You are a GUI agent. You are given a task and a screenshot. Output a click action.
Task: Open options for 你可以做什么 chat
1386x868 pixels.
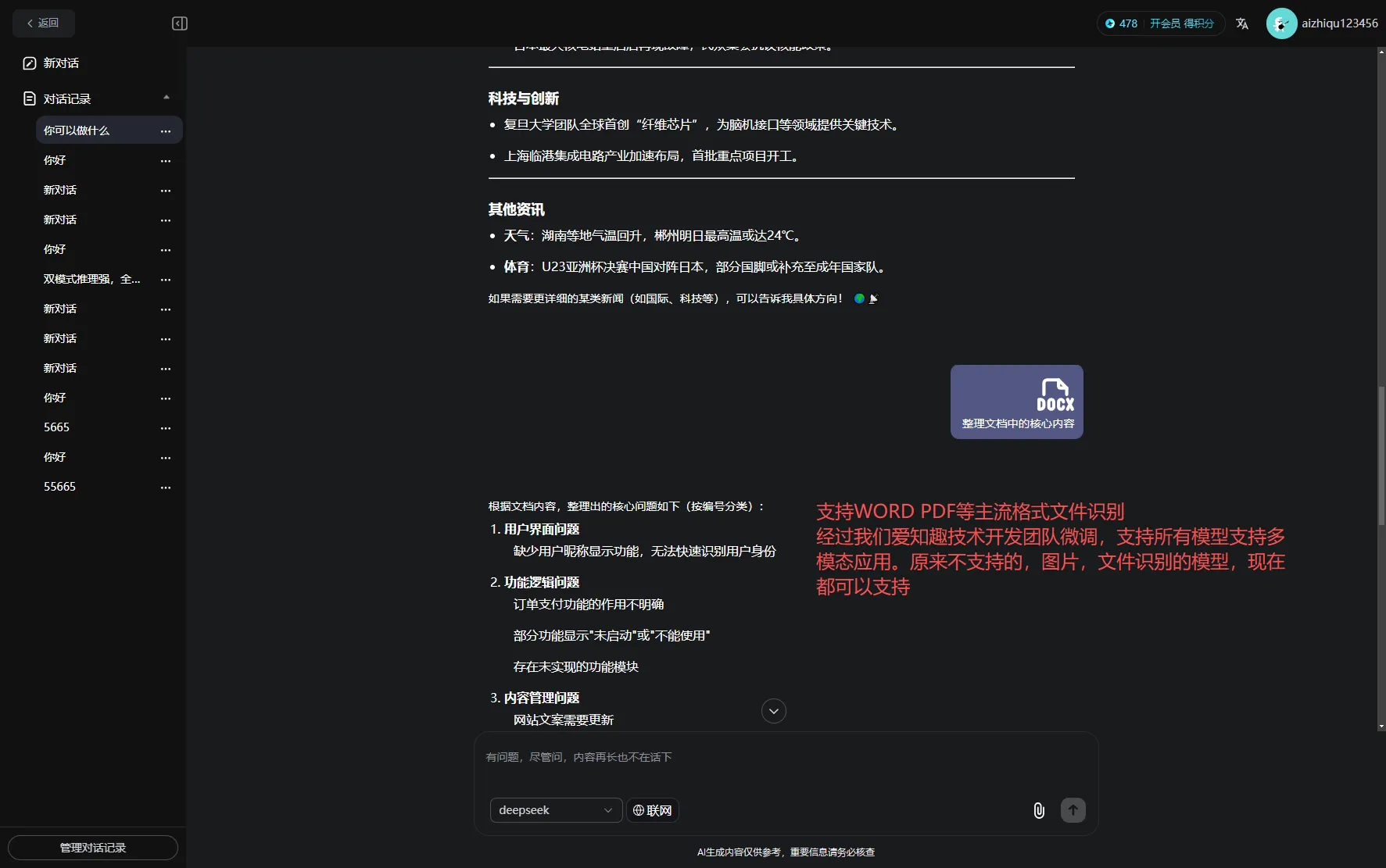(x=166, y=131)
